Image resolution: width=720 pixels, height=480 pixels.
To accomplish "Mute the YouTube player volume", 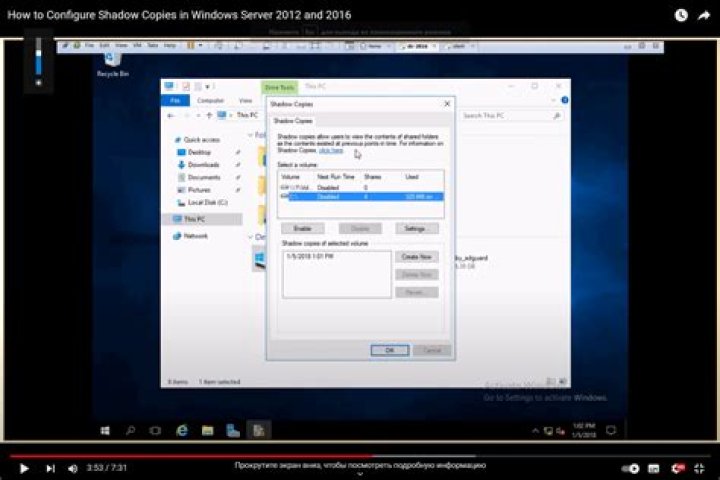I will [73, 468].
